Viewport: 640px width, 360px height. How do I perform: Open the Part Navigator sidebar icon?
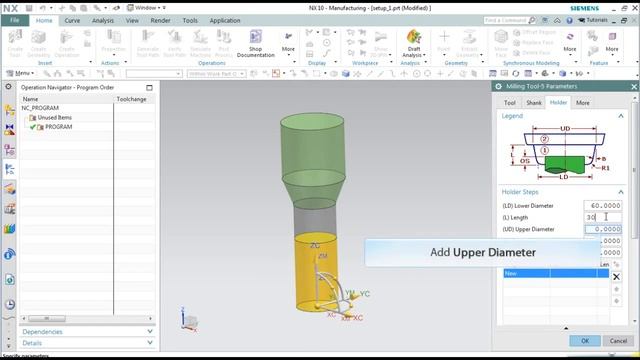pos(10,150)
